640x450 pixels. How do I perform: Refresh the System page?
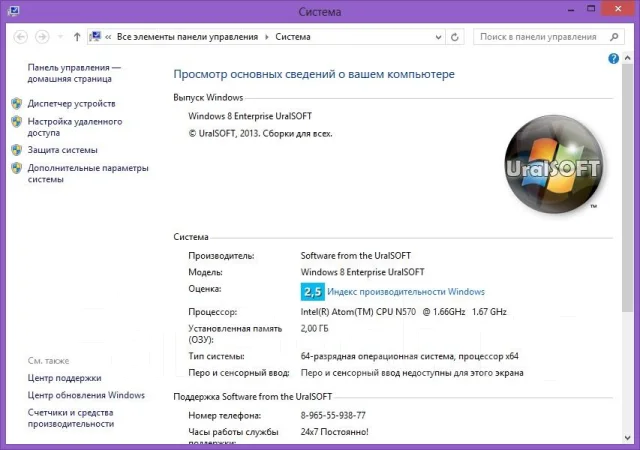tap(455, 37)
